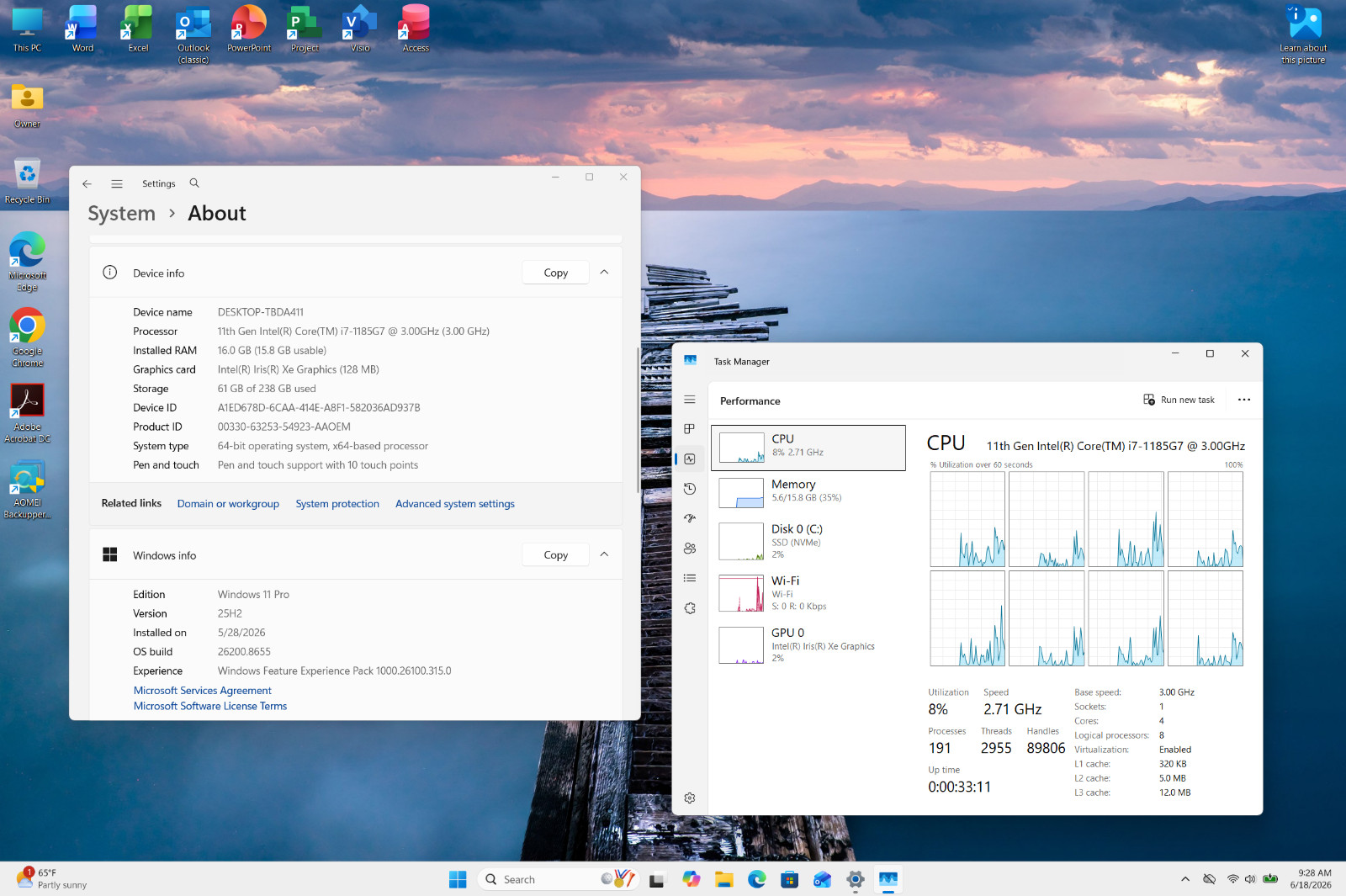Select the AOMEI Backupper desktop shortcut
Viewport: 1346px width, 896px height.
27,490
